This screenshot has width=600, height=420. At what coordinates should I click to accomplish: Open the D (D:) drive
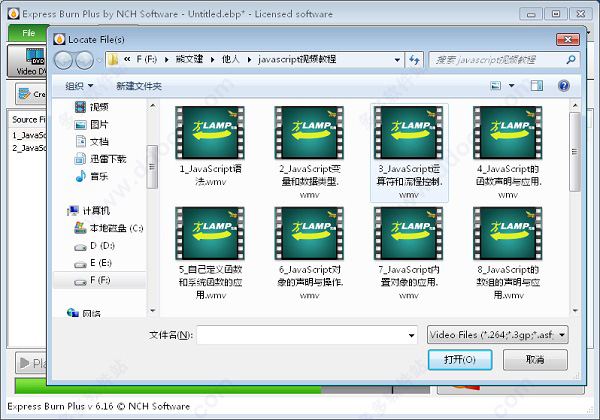(x=95, y=246)
